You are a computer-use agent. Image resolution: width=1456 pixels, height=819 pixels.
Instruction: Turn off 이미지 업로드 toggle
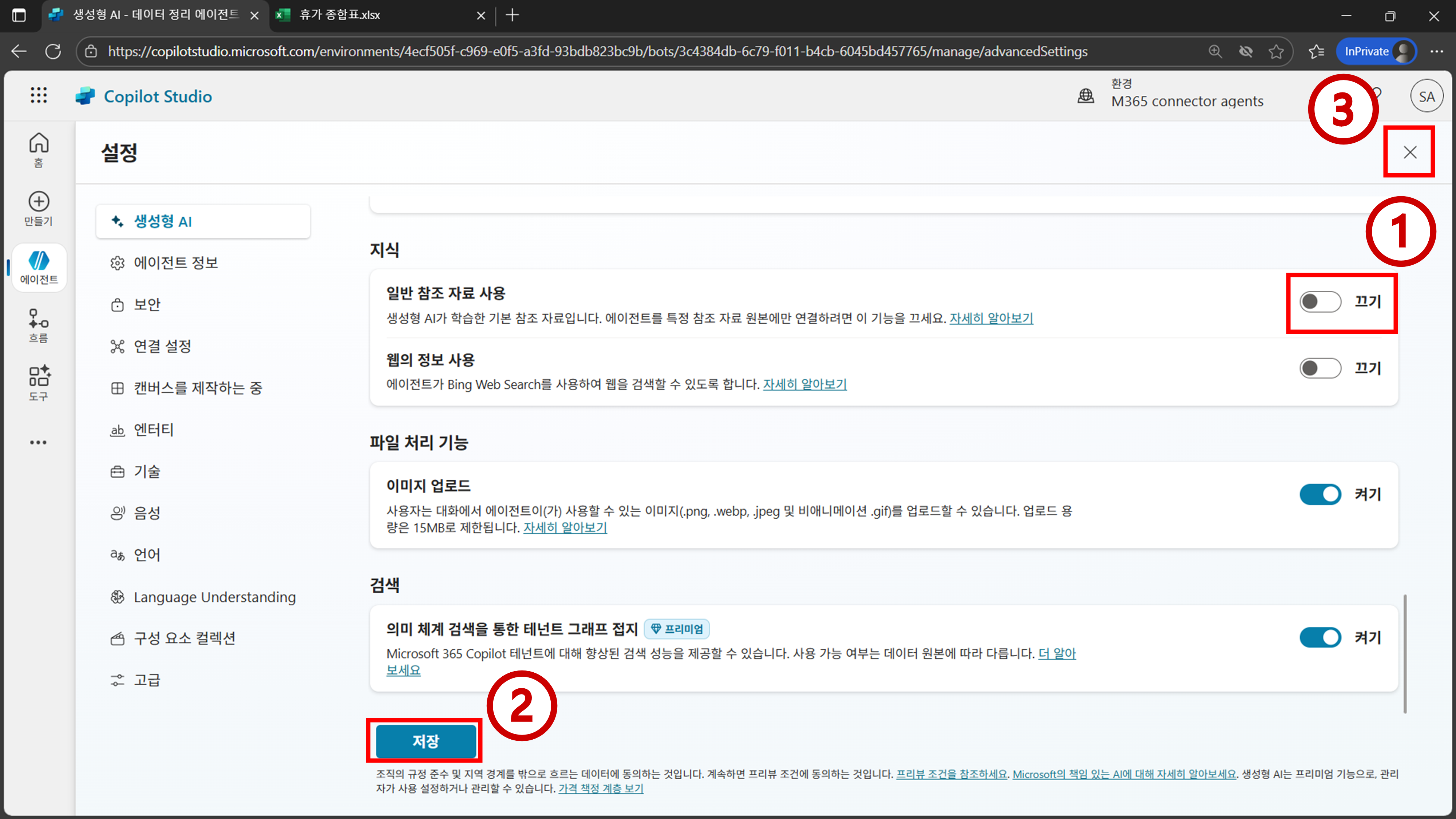click(x=1320, y=495)
